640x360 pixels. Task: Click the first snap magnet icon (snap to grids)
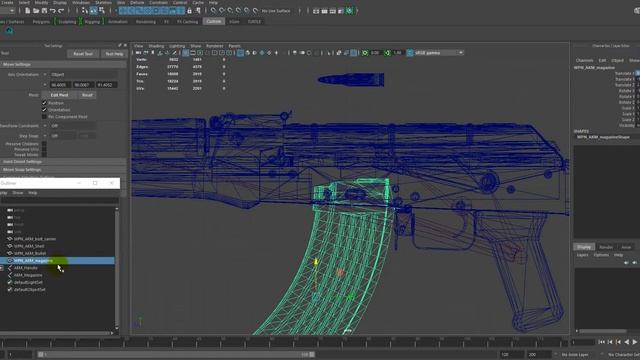[x=213, y=11]
